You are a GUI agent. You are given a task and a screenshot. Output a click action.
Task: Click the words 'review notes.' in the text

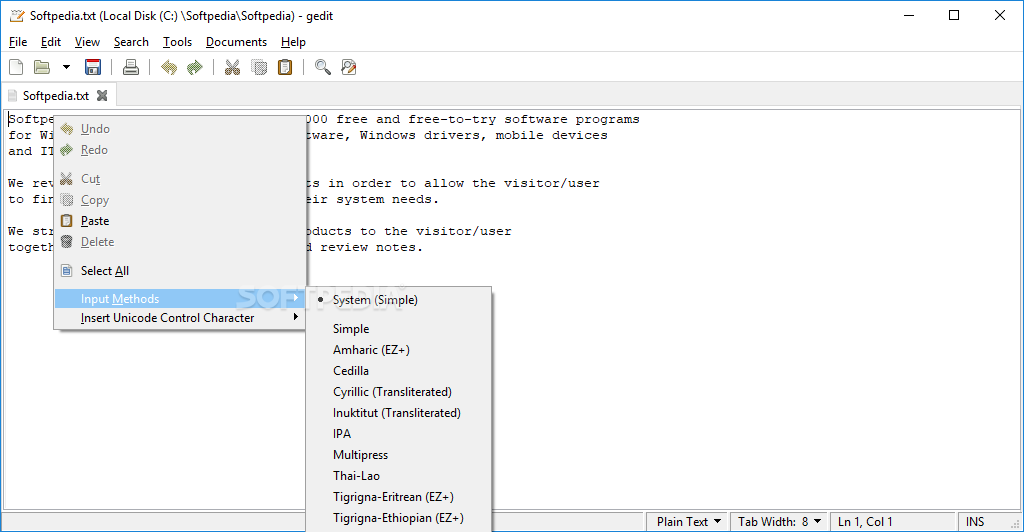[371, 247]
